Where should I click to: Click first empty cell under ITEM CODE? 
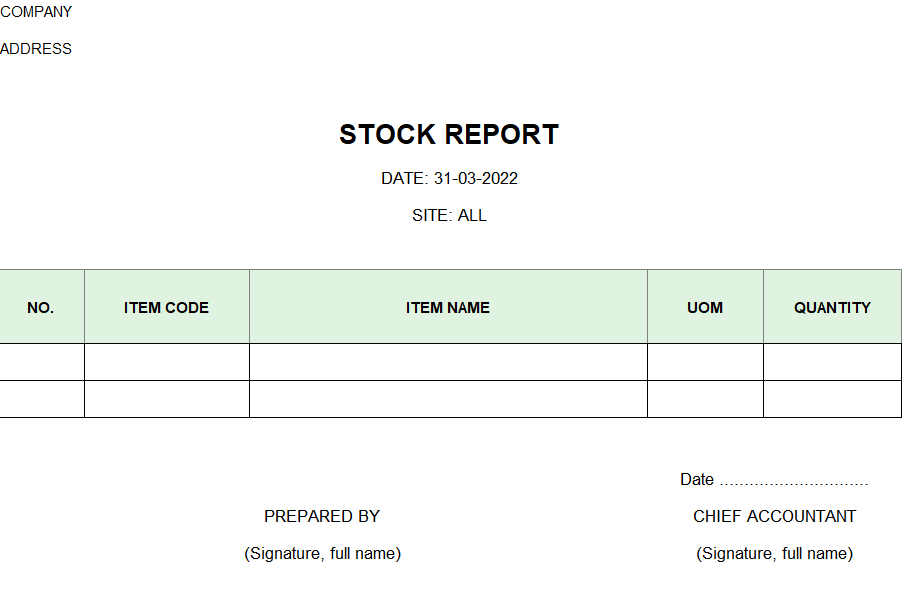click(x=167, y=362)
